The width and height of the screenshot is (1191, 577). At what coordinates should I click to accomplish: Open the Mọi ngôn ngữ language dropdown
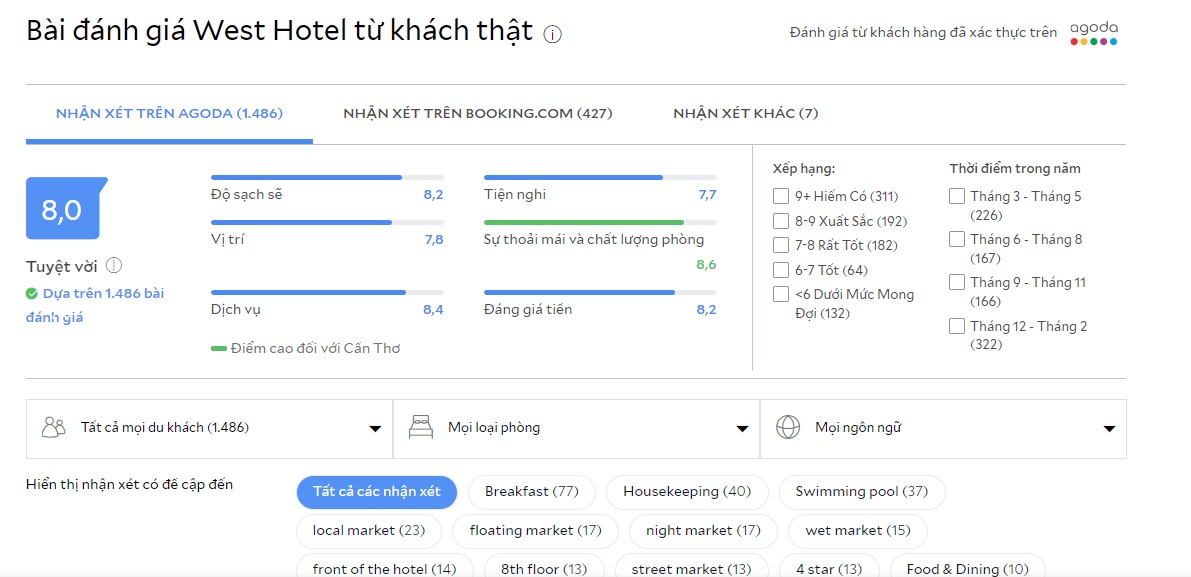[943, 428]
